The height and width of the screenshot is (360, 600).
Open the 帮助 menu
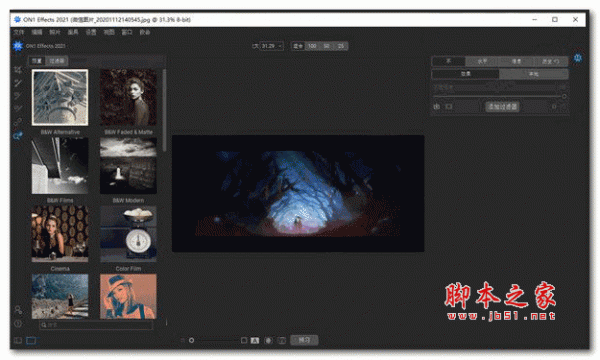pos(145,32)
